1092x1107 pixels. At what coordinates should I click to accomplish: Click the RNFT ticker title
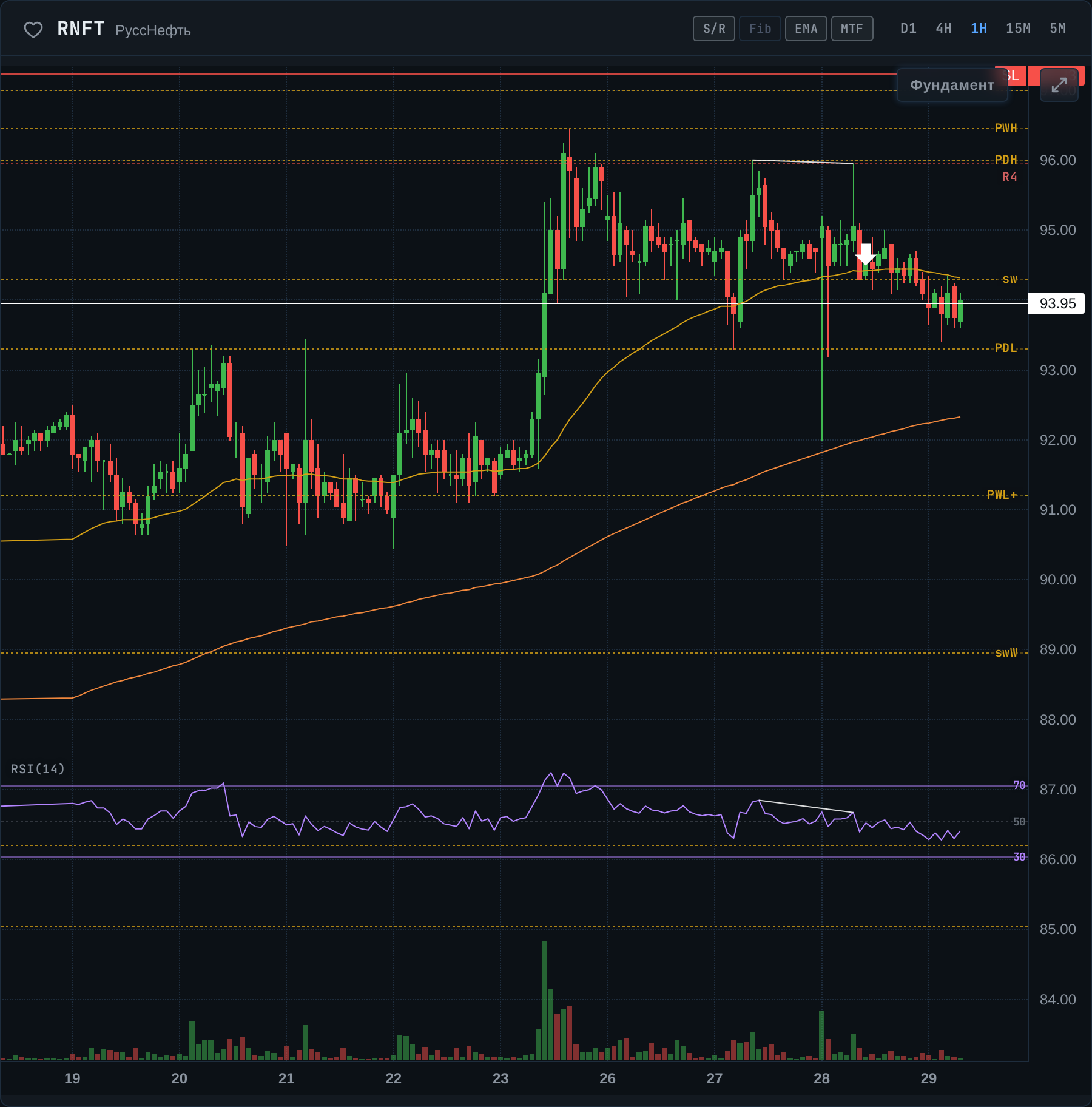[x=81, y=29]
